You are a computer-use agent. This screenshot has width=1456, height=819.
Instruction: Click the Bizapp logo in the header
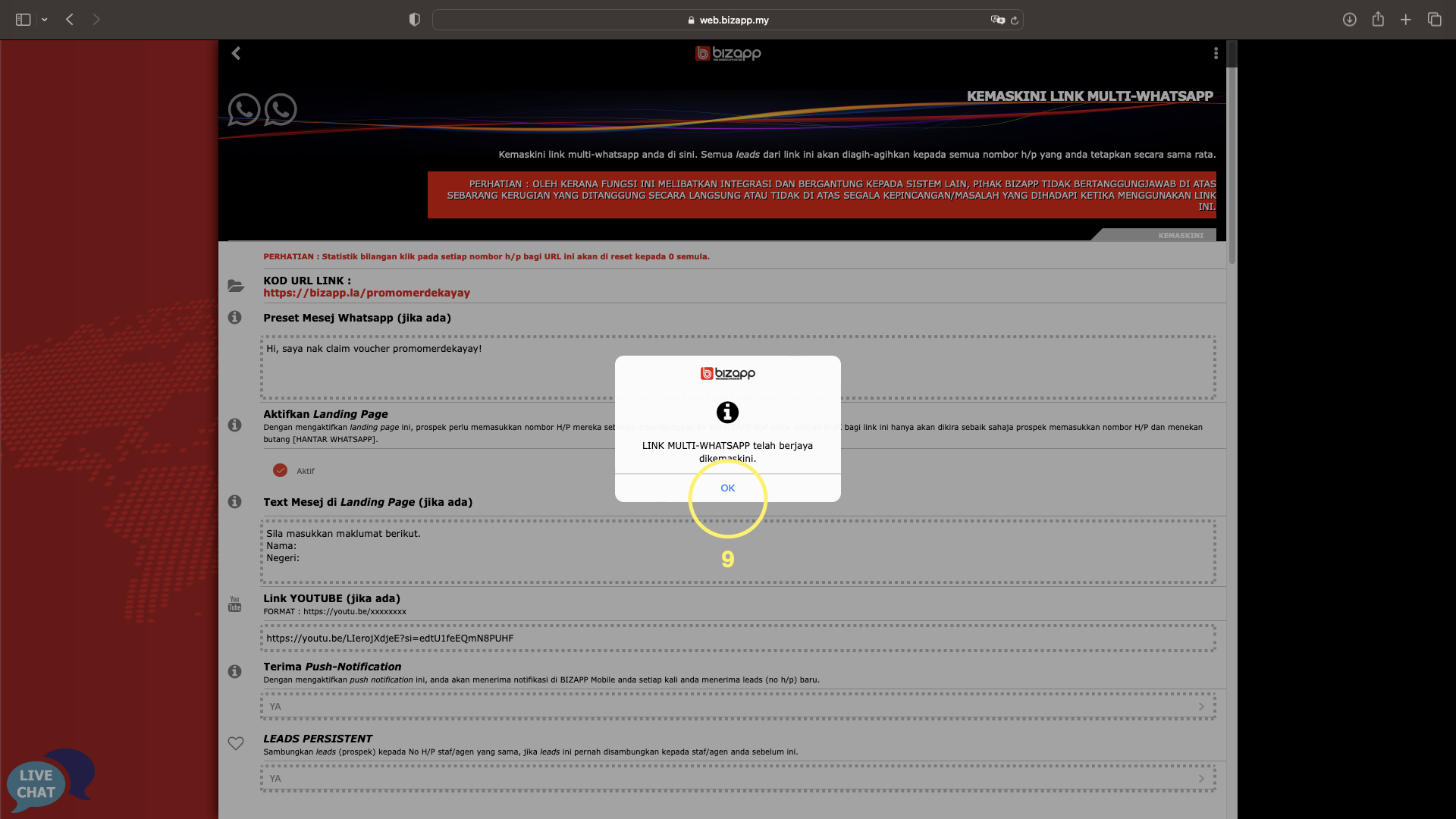pyautogui.click(x=728, y=53)
